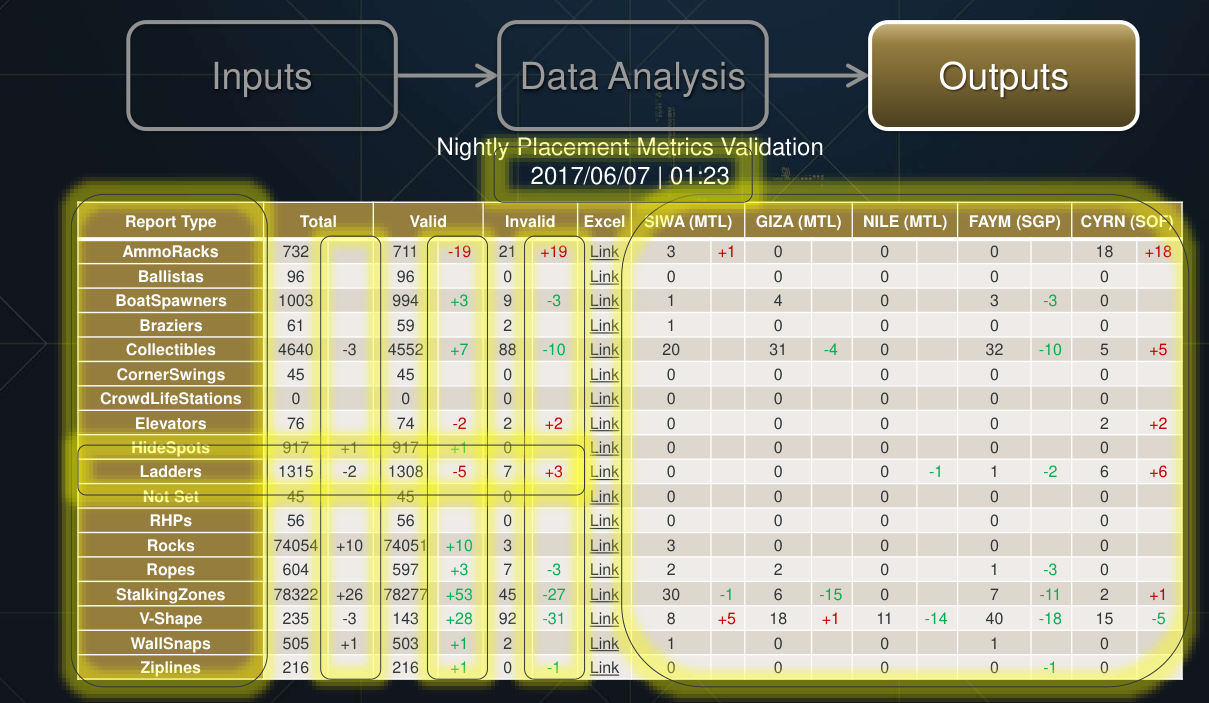Open the StalkingZones Excel link

(x=604, y=595)
